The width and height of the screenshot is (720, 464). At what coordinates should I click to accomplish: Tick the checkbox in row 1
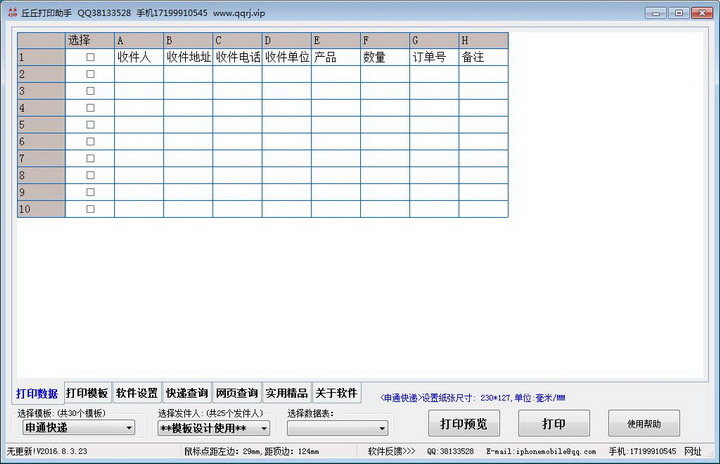90,58
